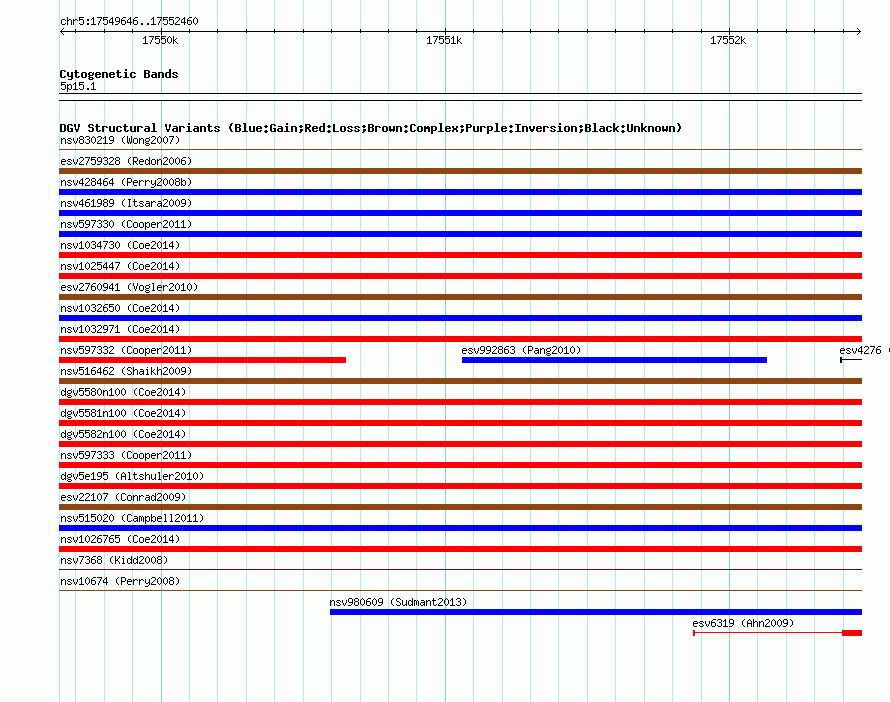Image resolution: width=890 pixels, height=702 pixels.
Task: Click the thick red block of esv6319
Action: click(852, 633)
